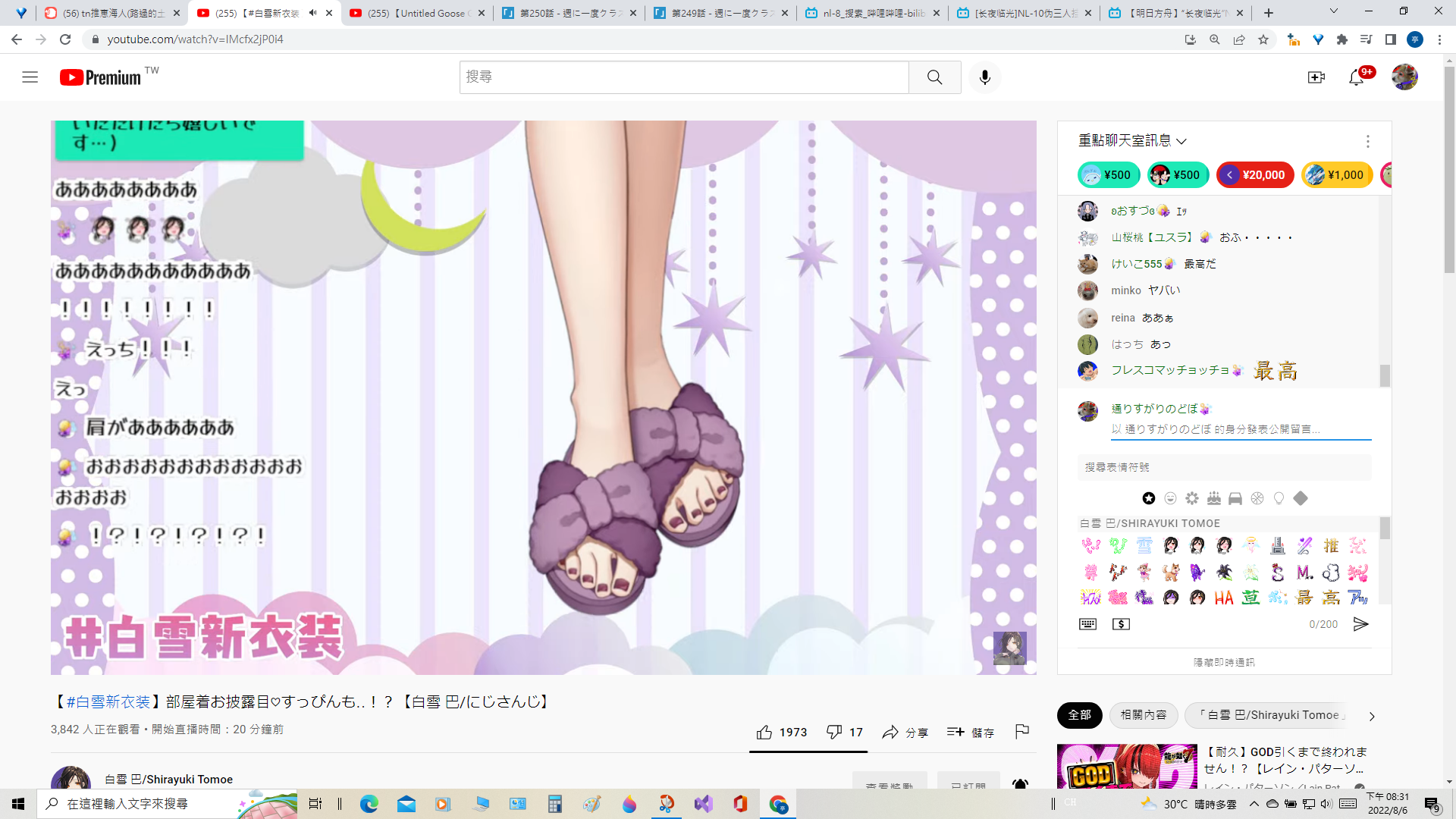This screenshot has height=819, width=1456.
Task: Open the YouTube account avatar menu
Action: tap(1404, 77)
